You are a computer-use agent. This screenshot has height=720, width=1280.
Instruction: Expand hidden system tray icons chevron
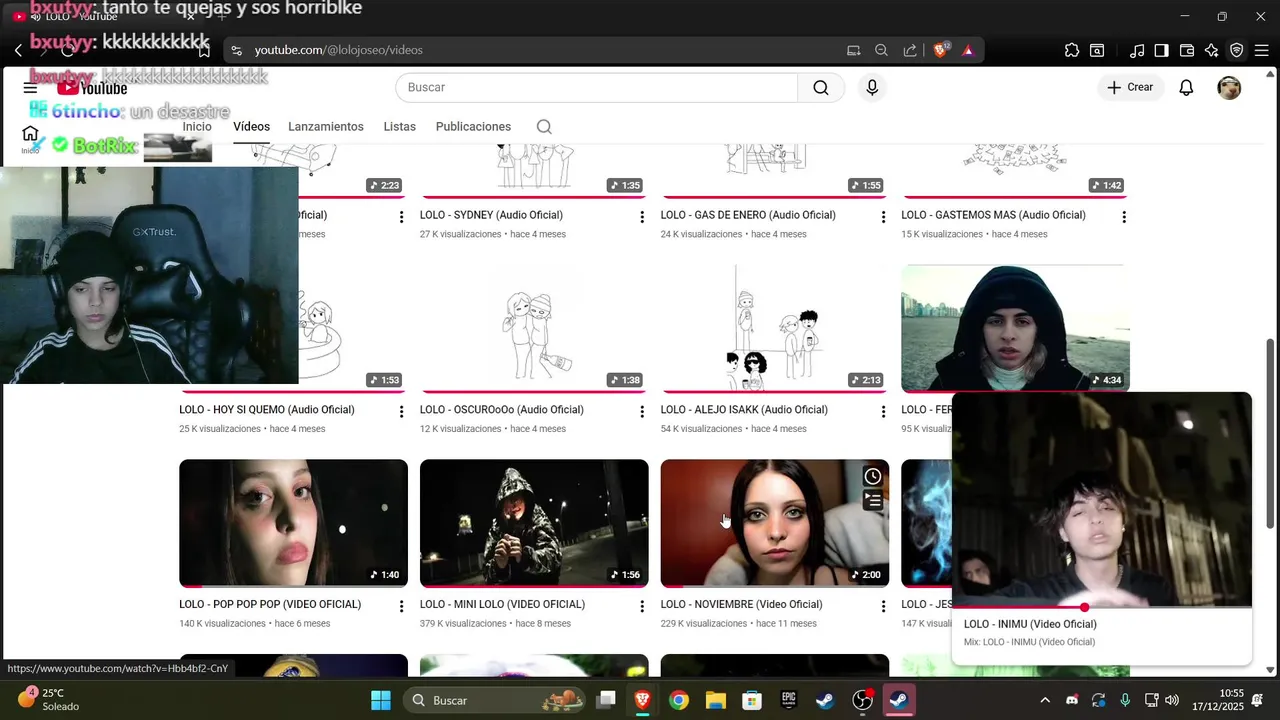click(x=1045, y=700)
